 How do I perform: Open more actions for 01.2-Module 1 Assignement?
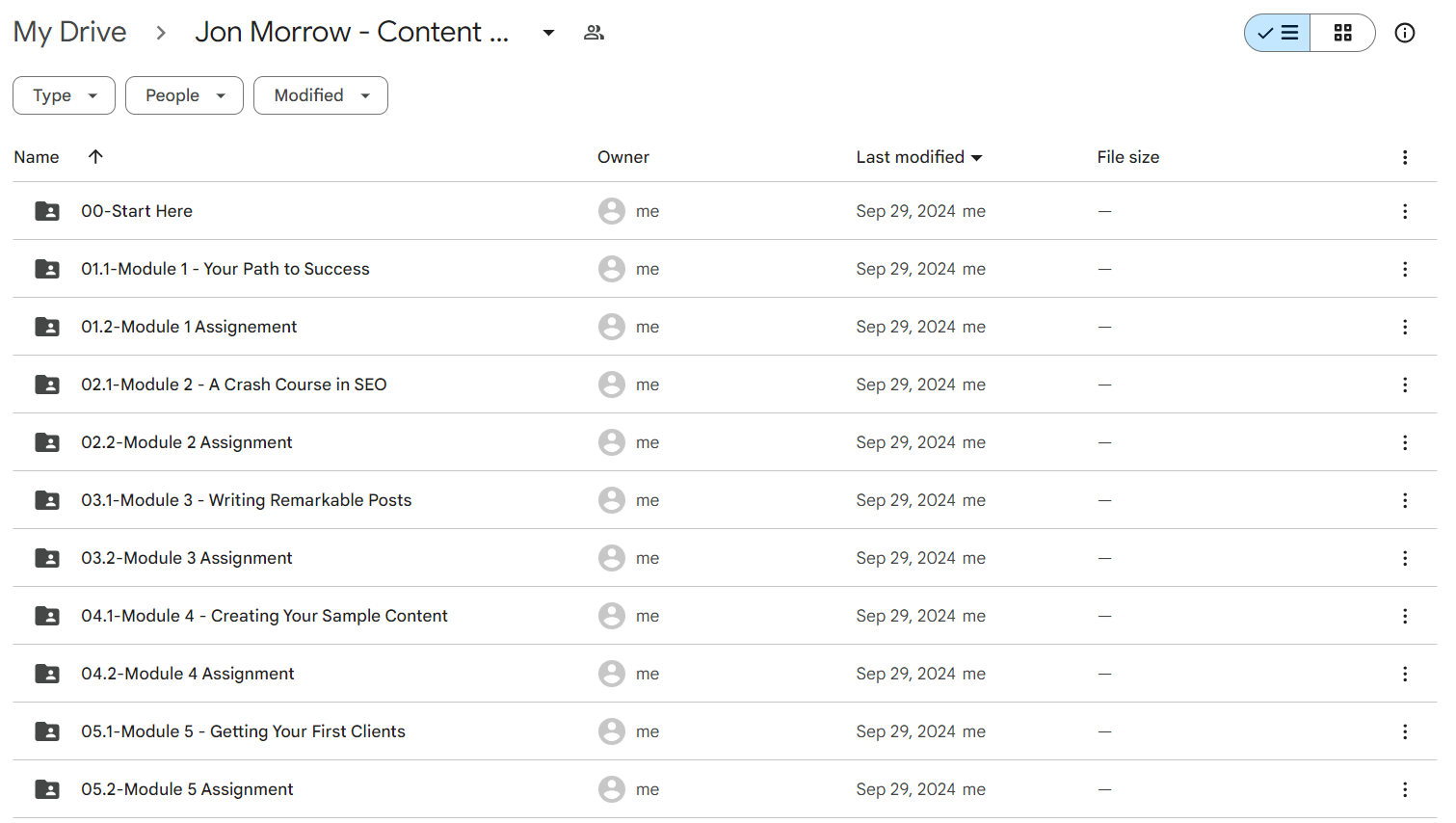pos(1405,327)
